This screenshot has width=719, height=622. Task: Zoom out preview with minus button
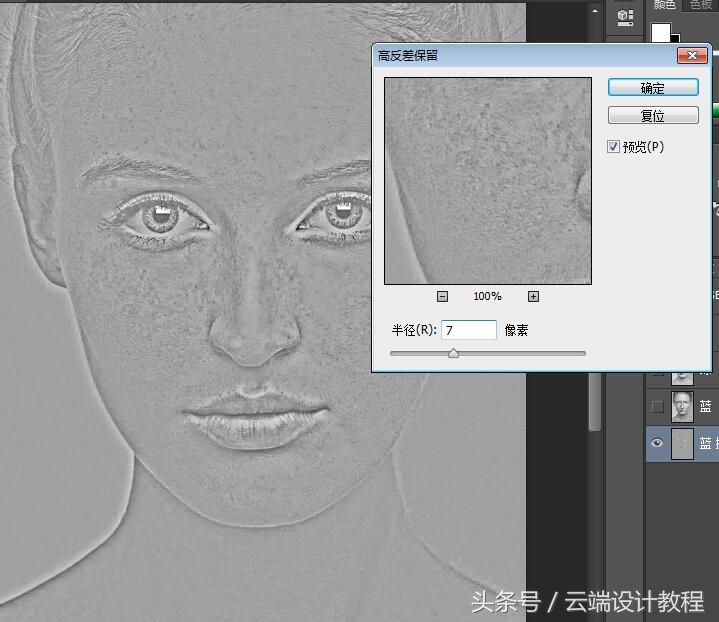click(x=442, y=296)
